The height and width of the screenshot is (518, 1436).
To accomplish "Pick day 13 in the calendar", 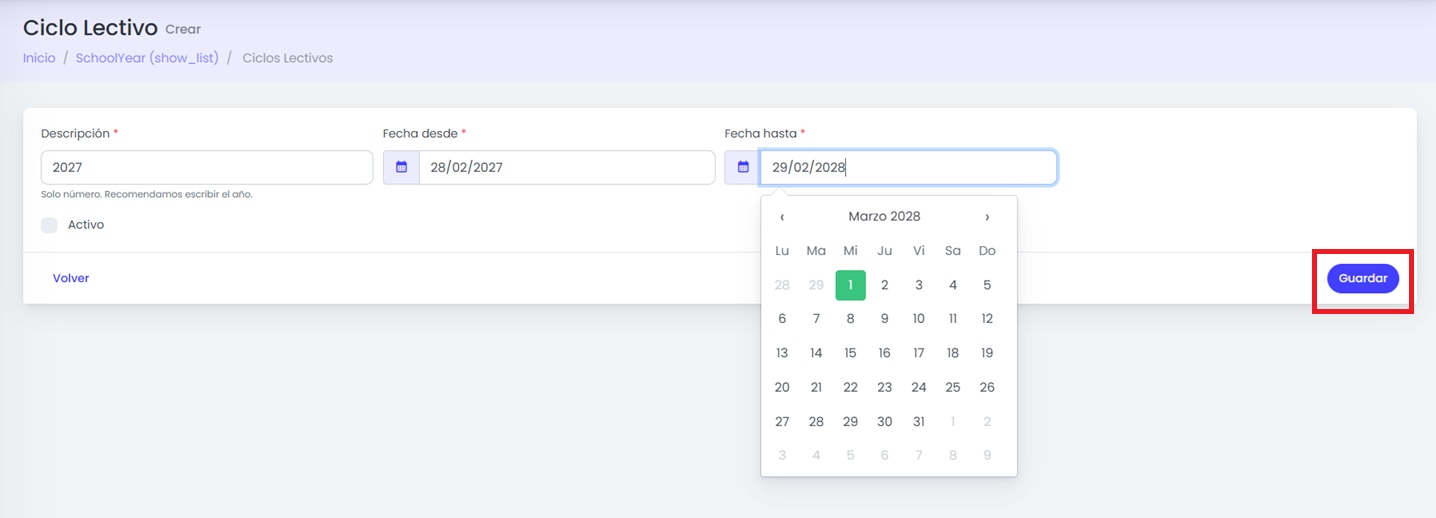I will (x=782, y=353).
